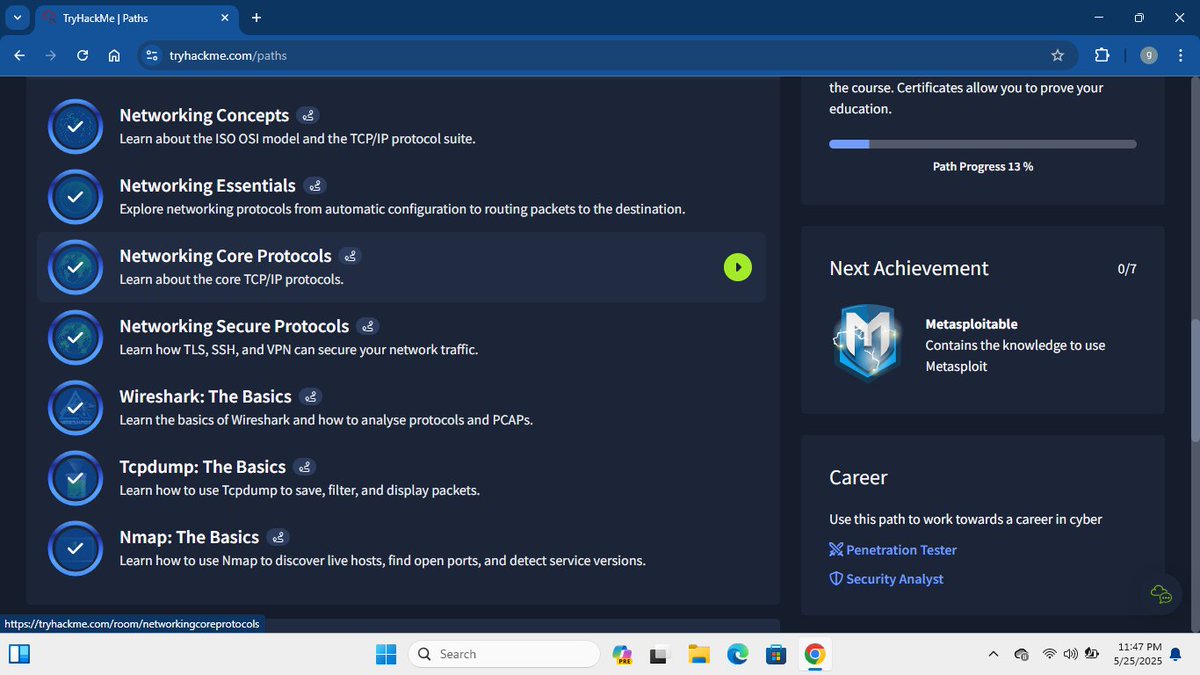Click the path icon beside Networking Concepts title
Screen dimensions: 1200x675
[x=308, y=116]
